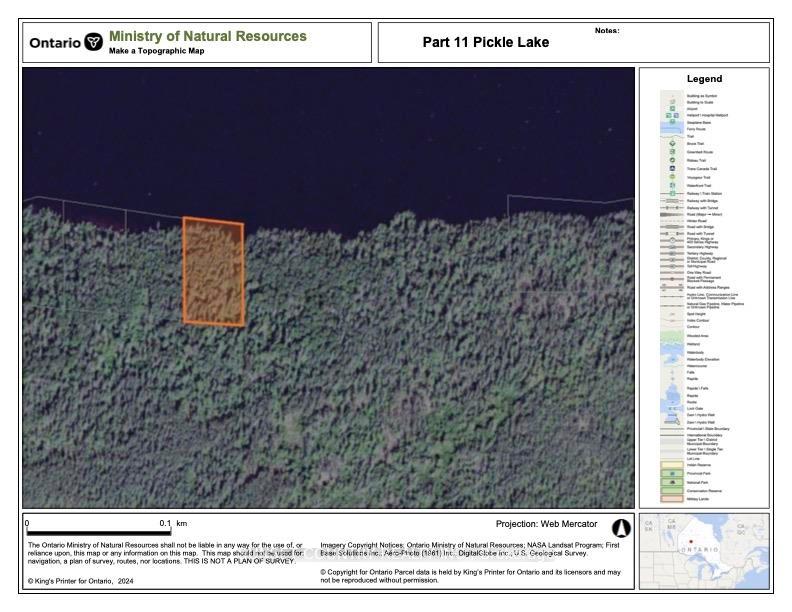792x612 pixels.
Task: Click the 'Notes:' label
Action: coord(607,31)
